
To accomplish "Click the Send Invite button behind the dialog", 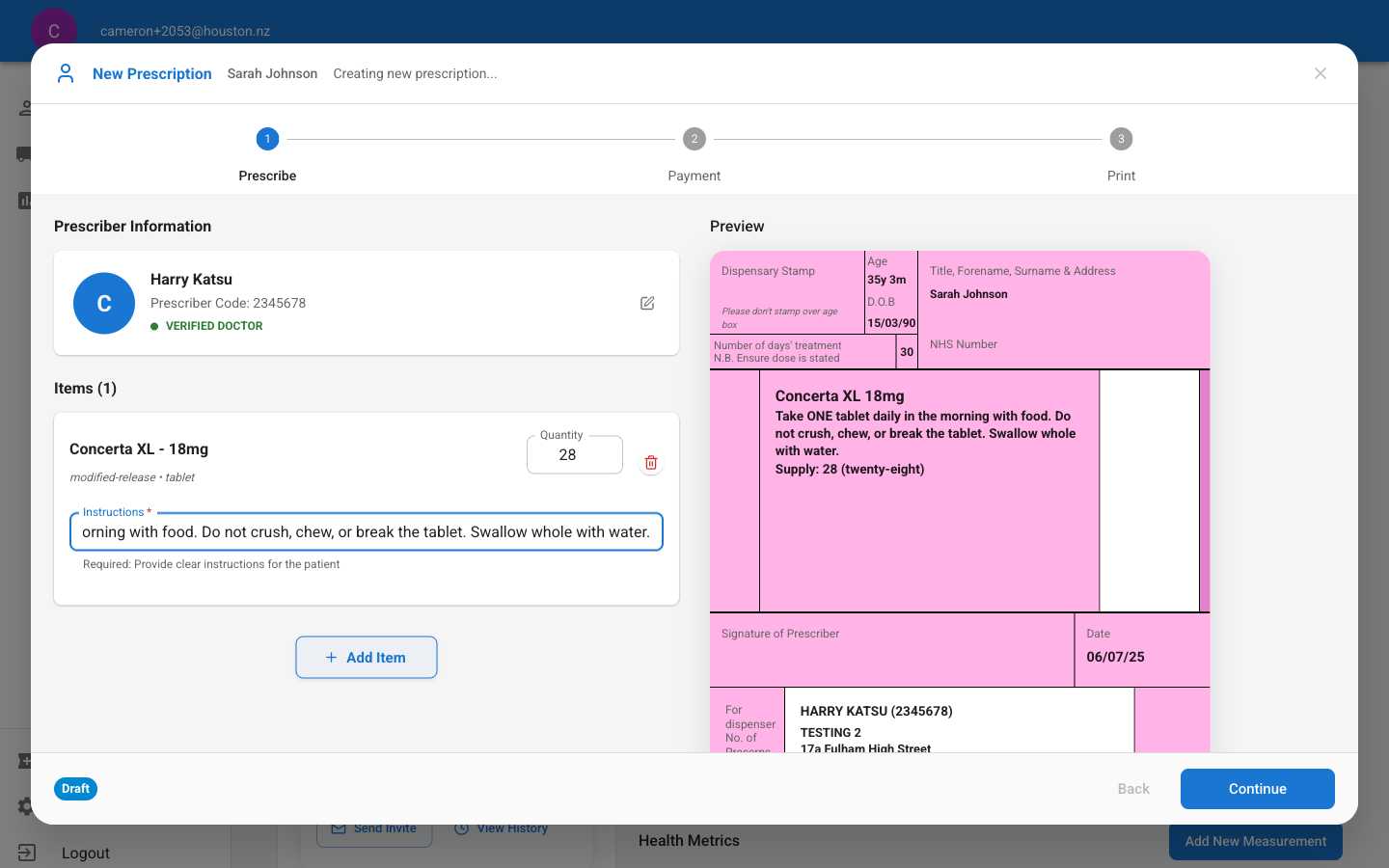I will click(374, 829).
